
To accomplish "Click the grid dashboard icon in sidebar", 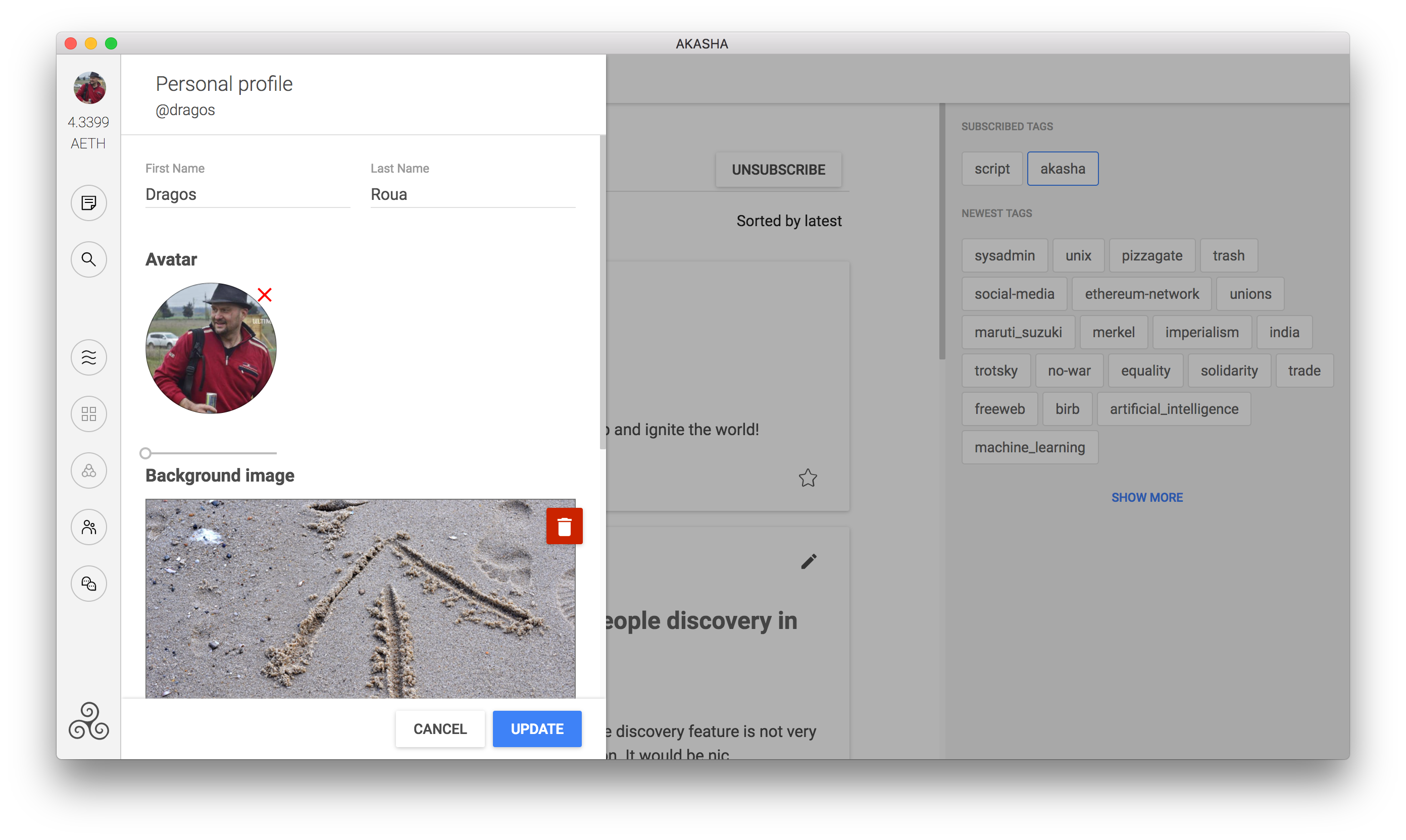I will (89, 414).
